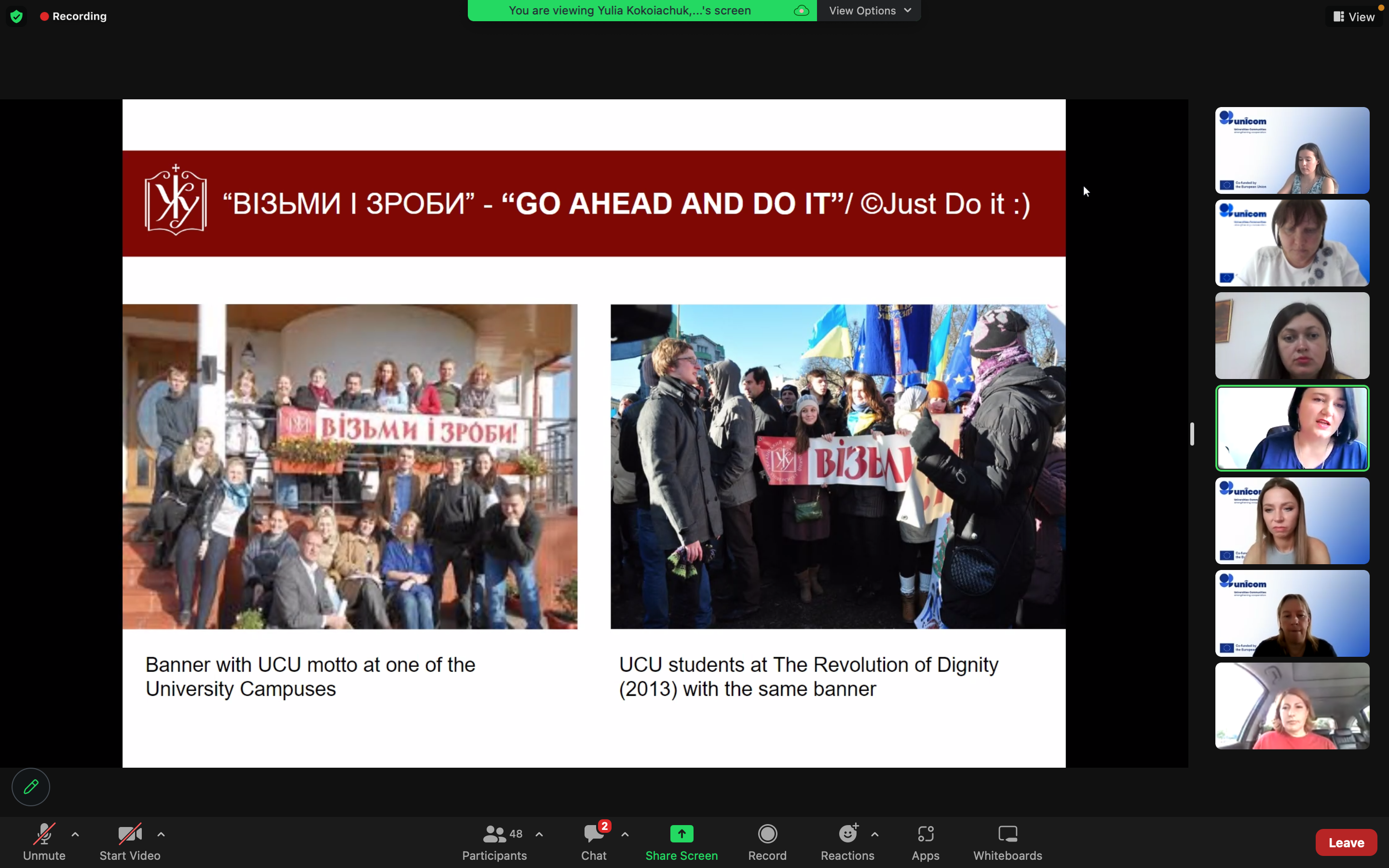Click the red Leave button
1389x868 pixels.
point(1346,842)
